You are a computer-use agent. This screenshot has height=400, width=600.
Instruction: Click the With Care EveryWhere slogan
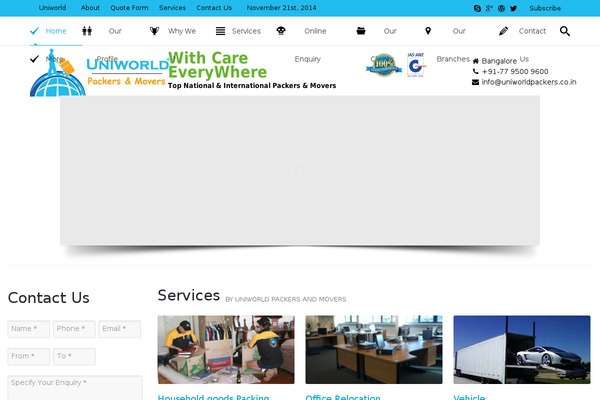point(217,65)
